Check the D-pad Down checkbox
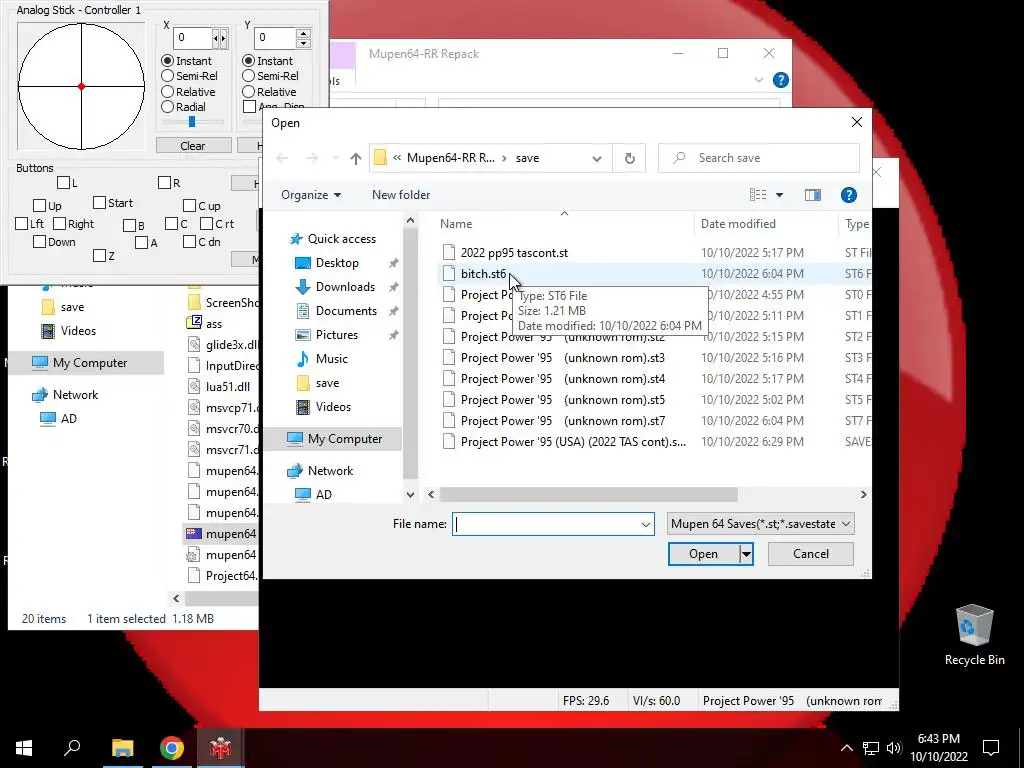The height and width of the screenshot is (768, 1024). point(39,242)
